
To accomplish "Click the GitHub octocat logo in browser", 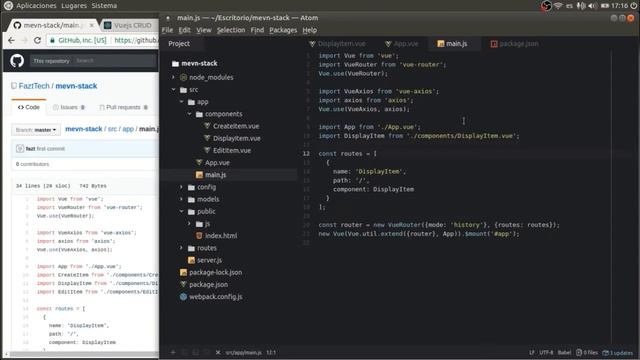I will point(17,61).
